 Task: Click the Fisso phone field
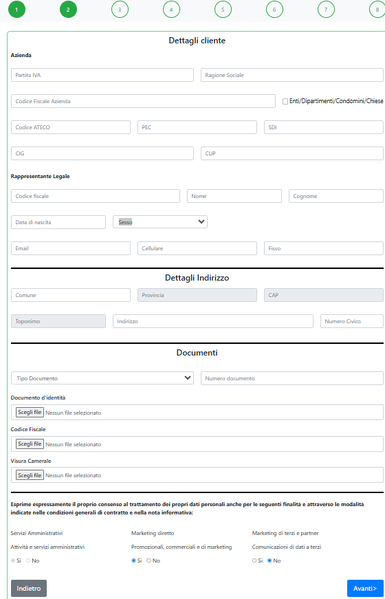coord(324,248)
